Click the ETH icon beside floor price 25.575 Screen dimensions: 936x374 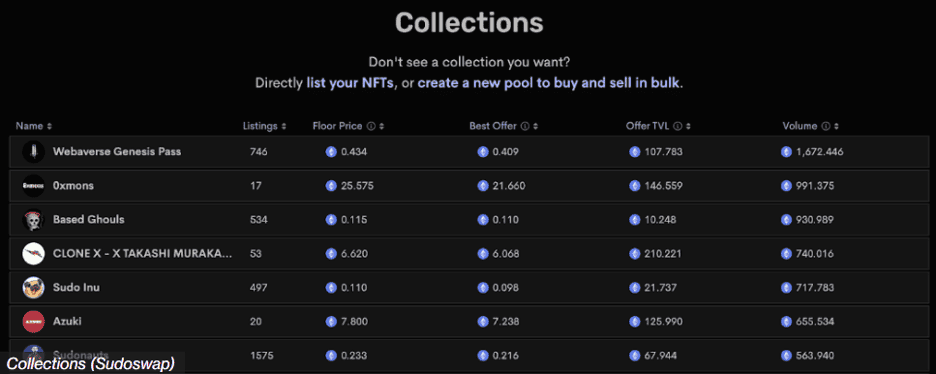(x=331, y=186)
